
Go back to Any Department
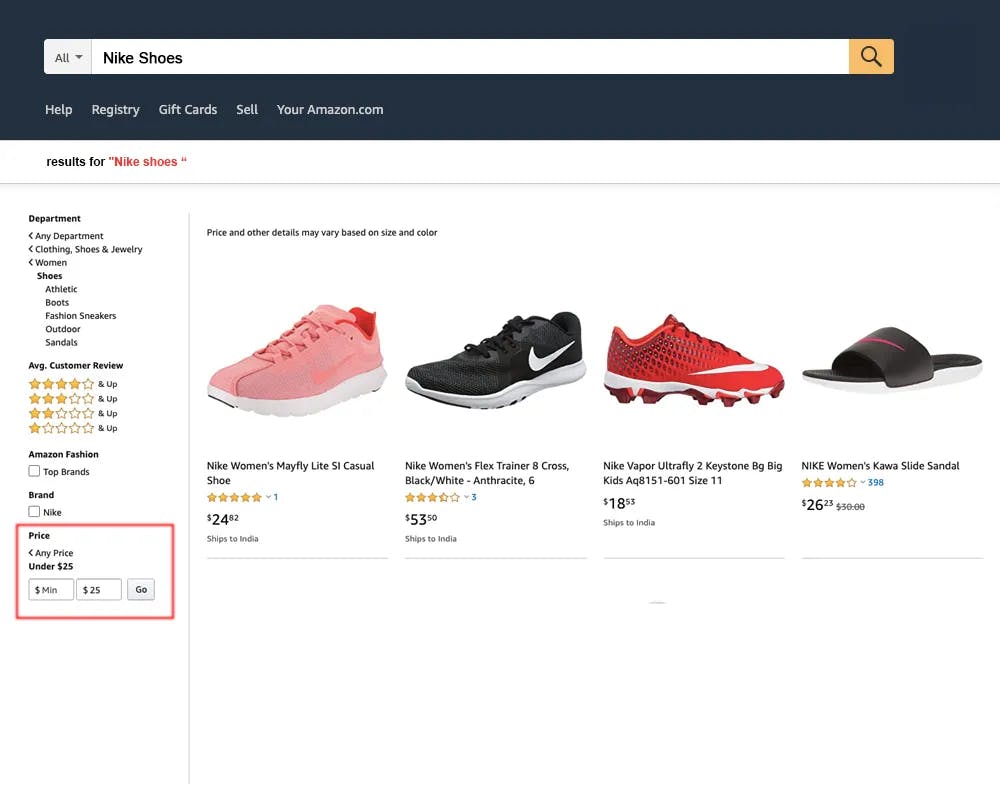click(x=66, y=236)
